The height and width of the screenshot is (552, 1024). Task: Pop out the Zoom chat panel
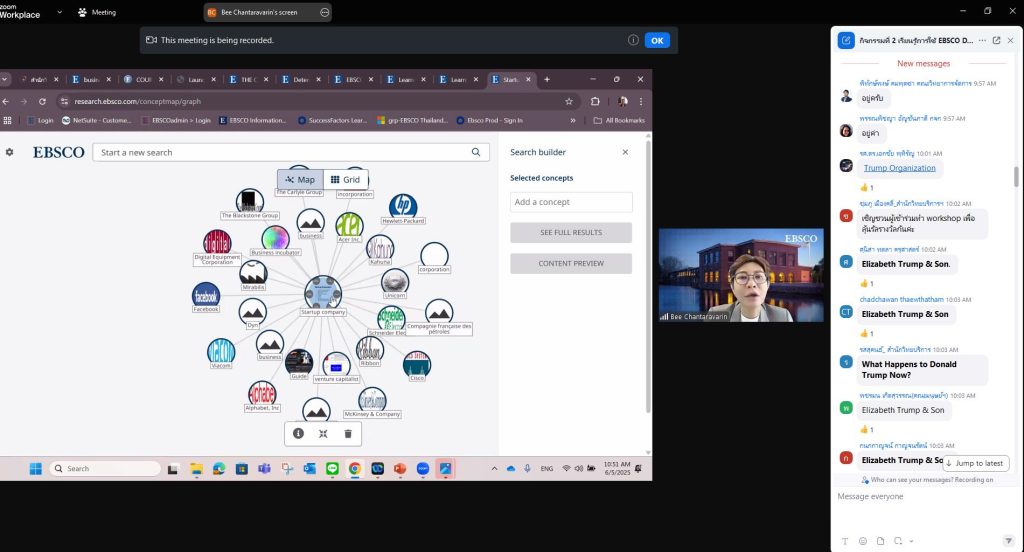pos(997,41)
